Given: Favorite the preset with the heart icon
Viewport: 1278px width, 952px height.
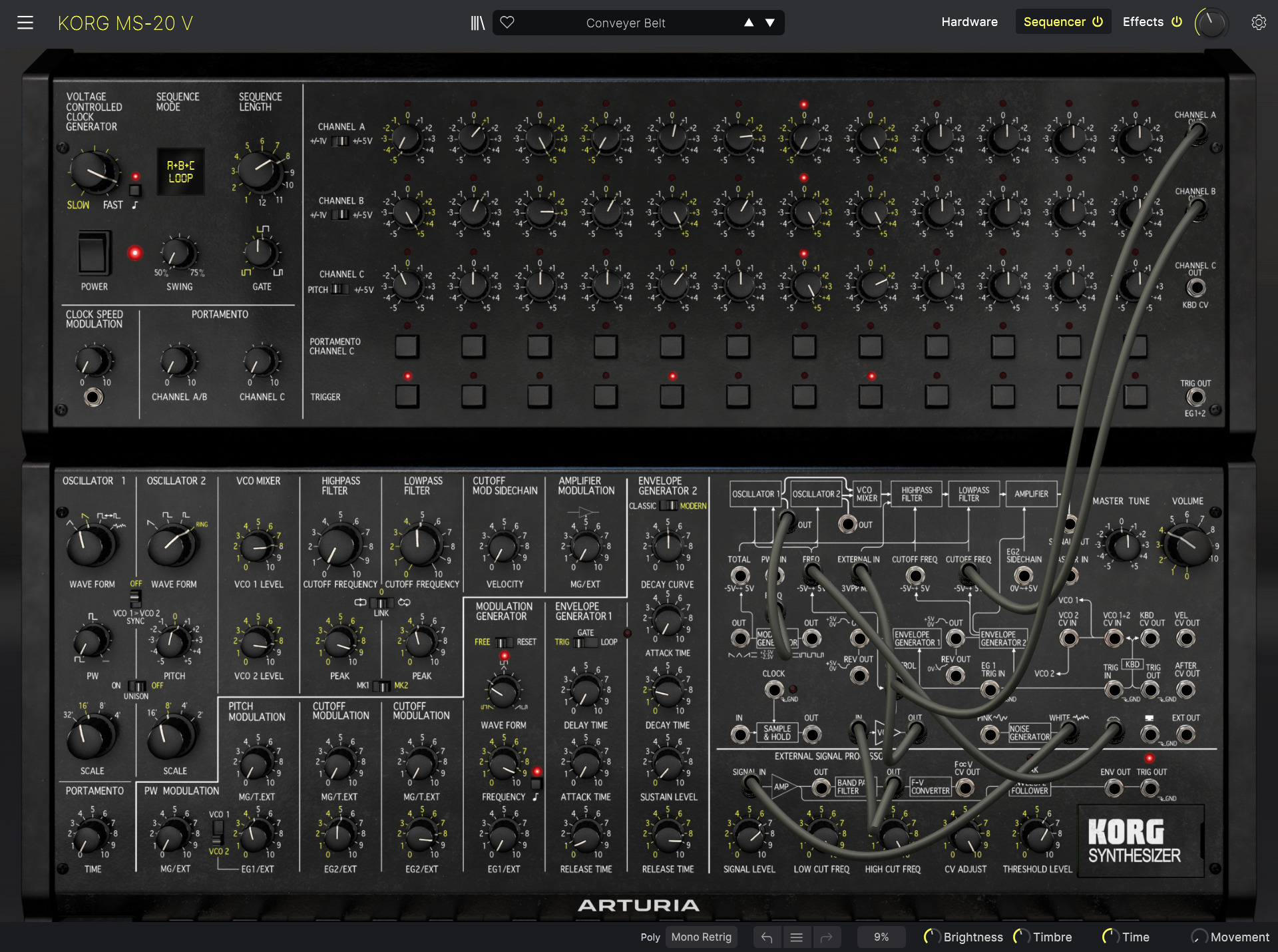Looking at the screenshot, I should [507, 22].
